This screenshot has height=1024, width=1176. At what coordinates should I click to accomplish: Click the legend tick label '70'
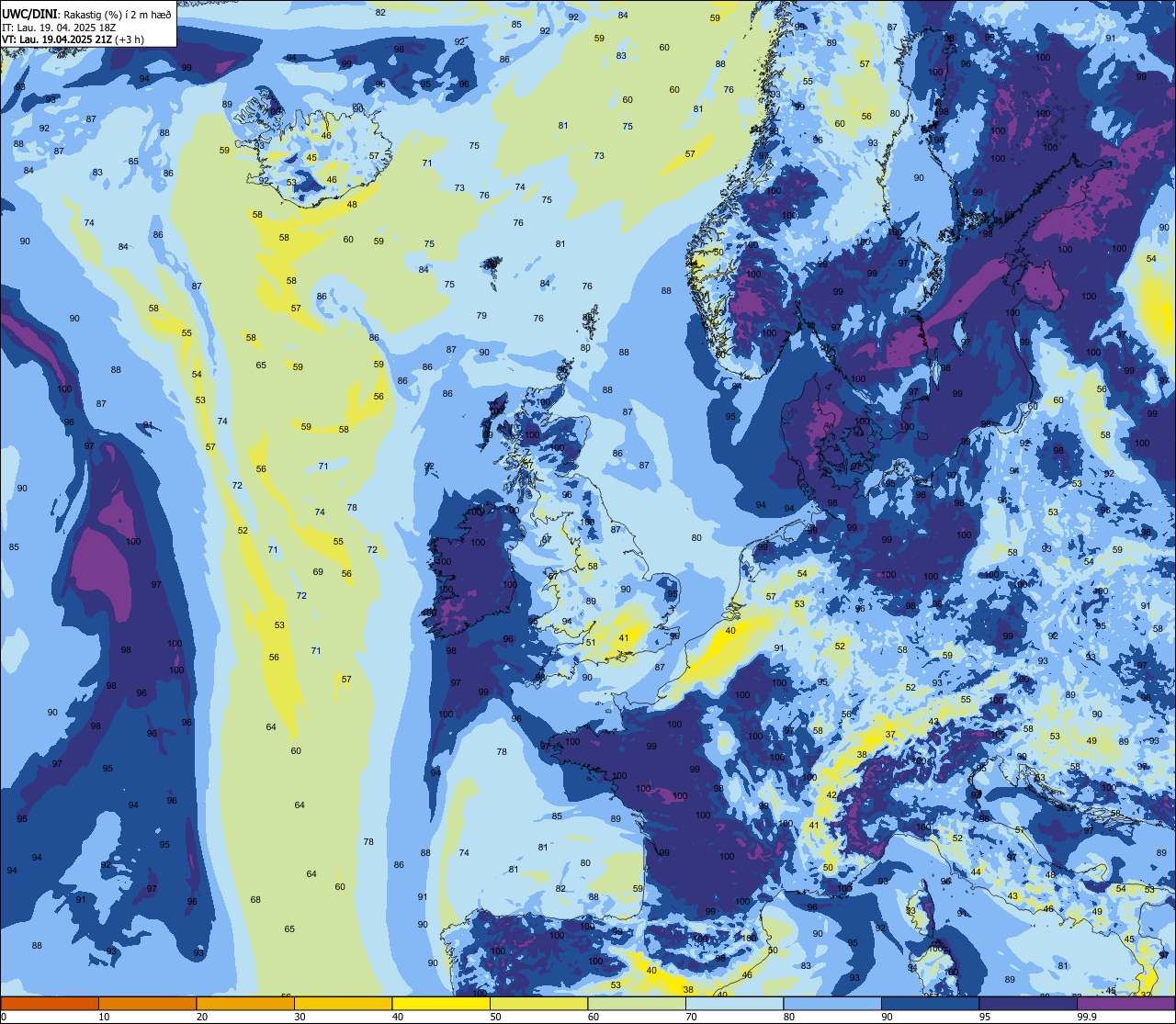click(691, 1017)
